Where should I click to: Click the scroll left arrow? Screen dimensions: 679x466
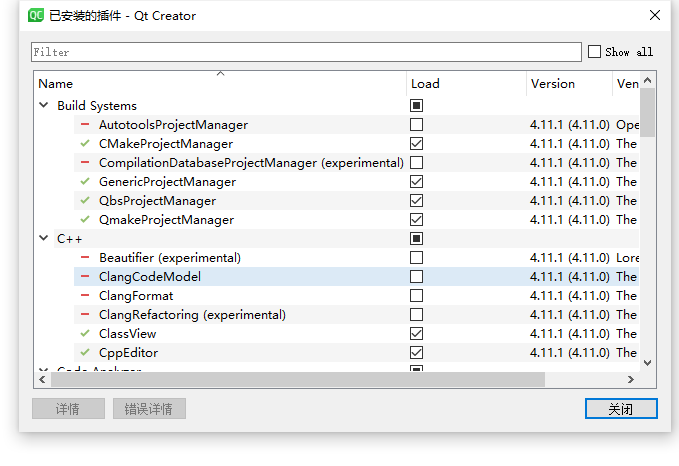(42, 380)
